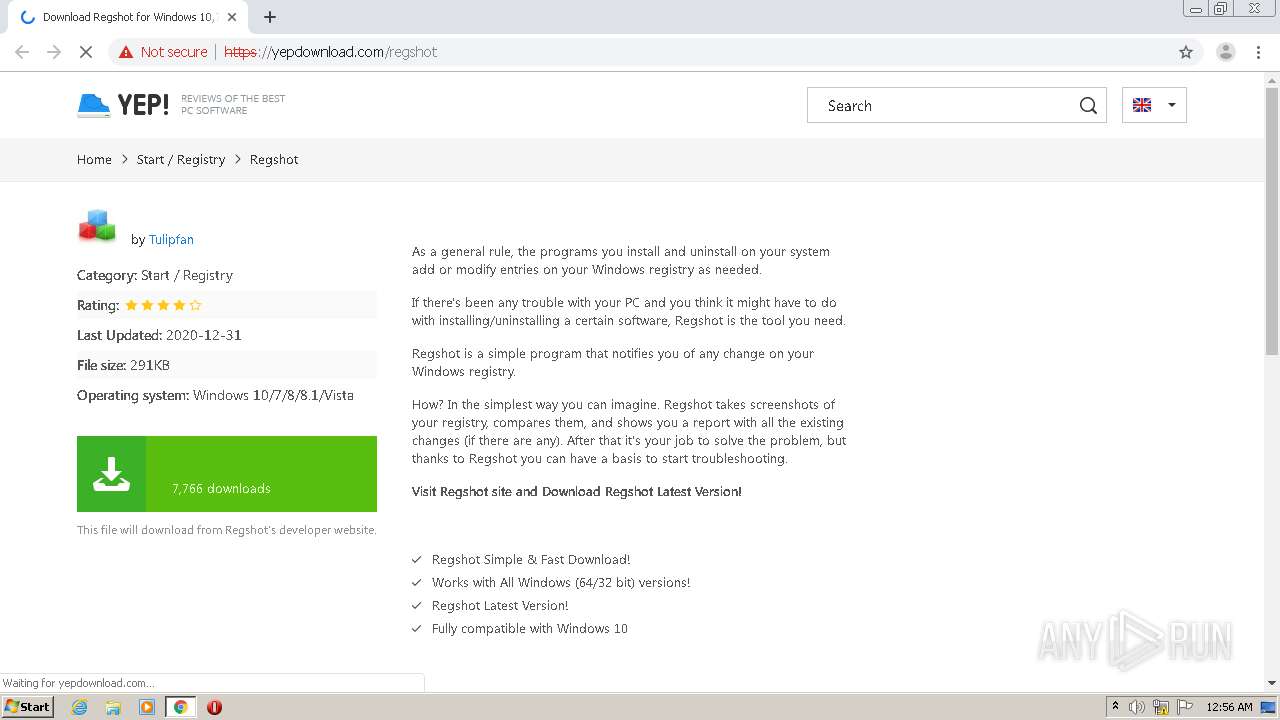Click the red Opera taskbar icon

(x=214, y=707)
